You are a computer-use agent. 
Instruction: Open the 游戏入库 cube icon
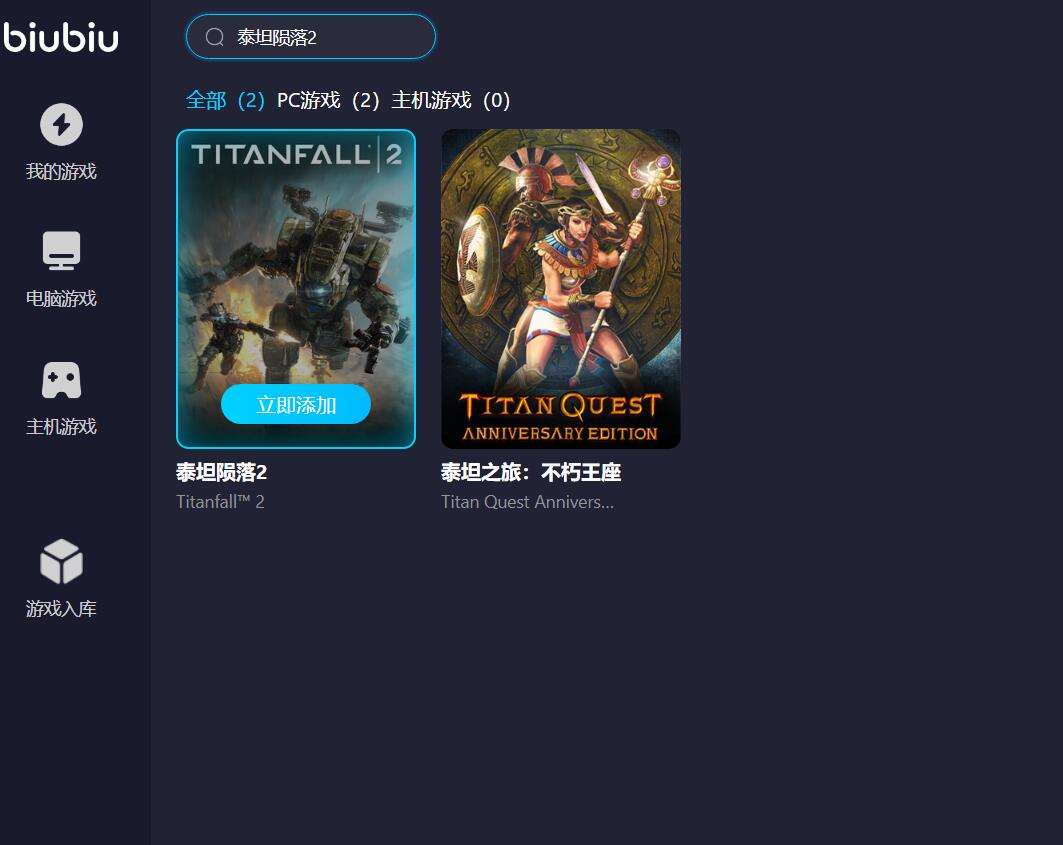(61, 562)
